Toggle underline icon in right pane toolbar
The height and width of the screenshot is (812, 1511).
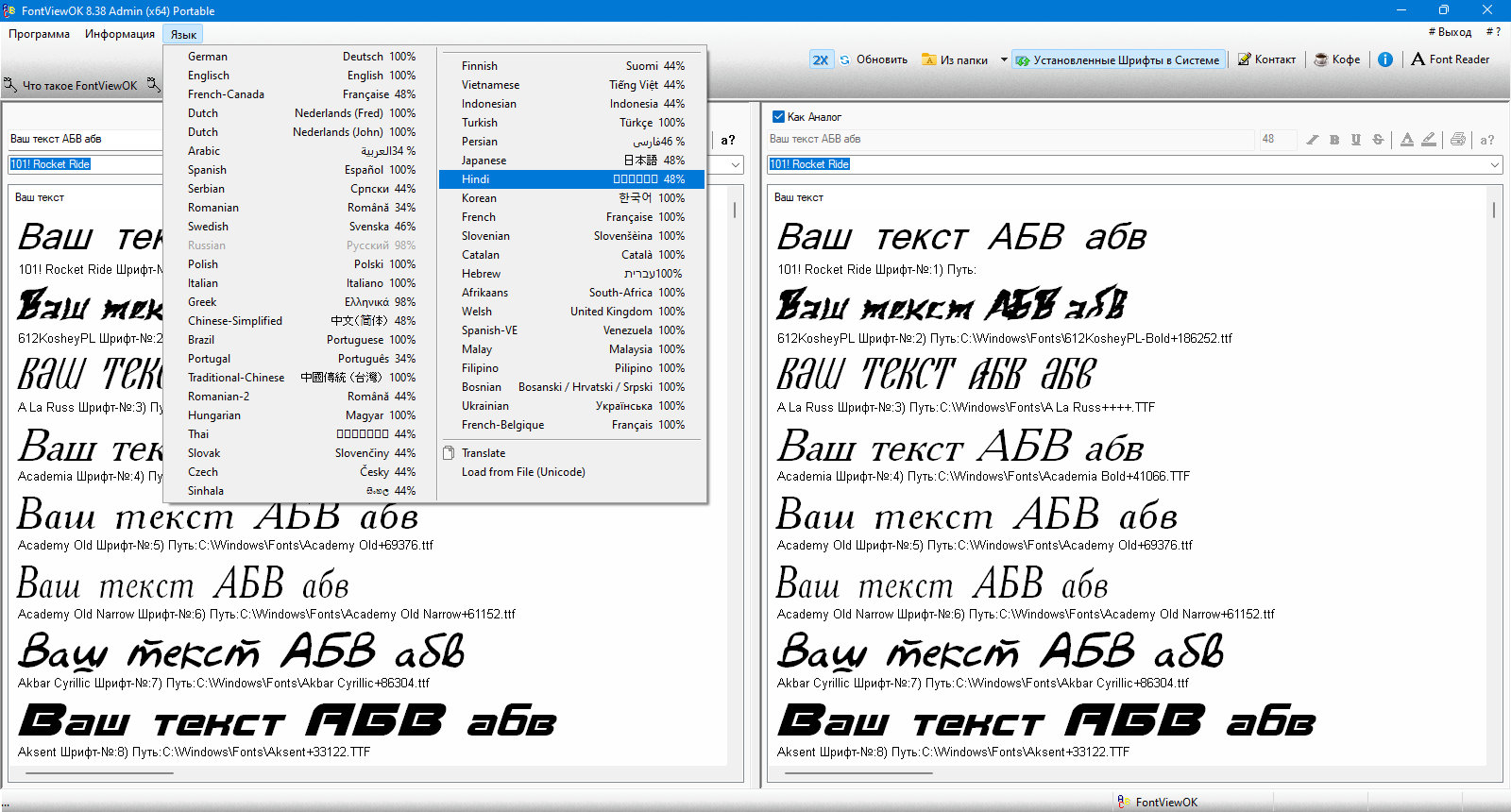[1356, 140]
